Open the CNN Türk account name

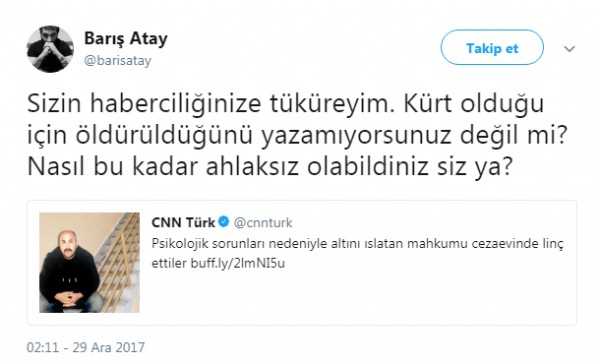[x=183, y=222]
